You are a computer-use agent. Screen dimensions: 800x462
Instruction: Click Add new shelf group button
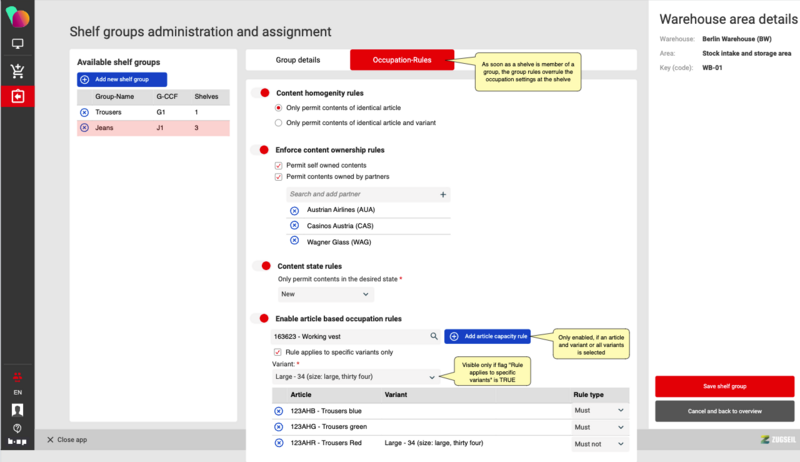[x=122, y=79]
